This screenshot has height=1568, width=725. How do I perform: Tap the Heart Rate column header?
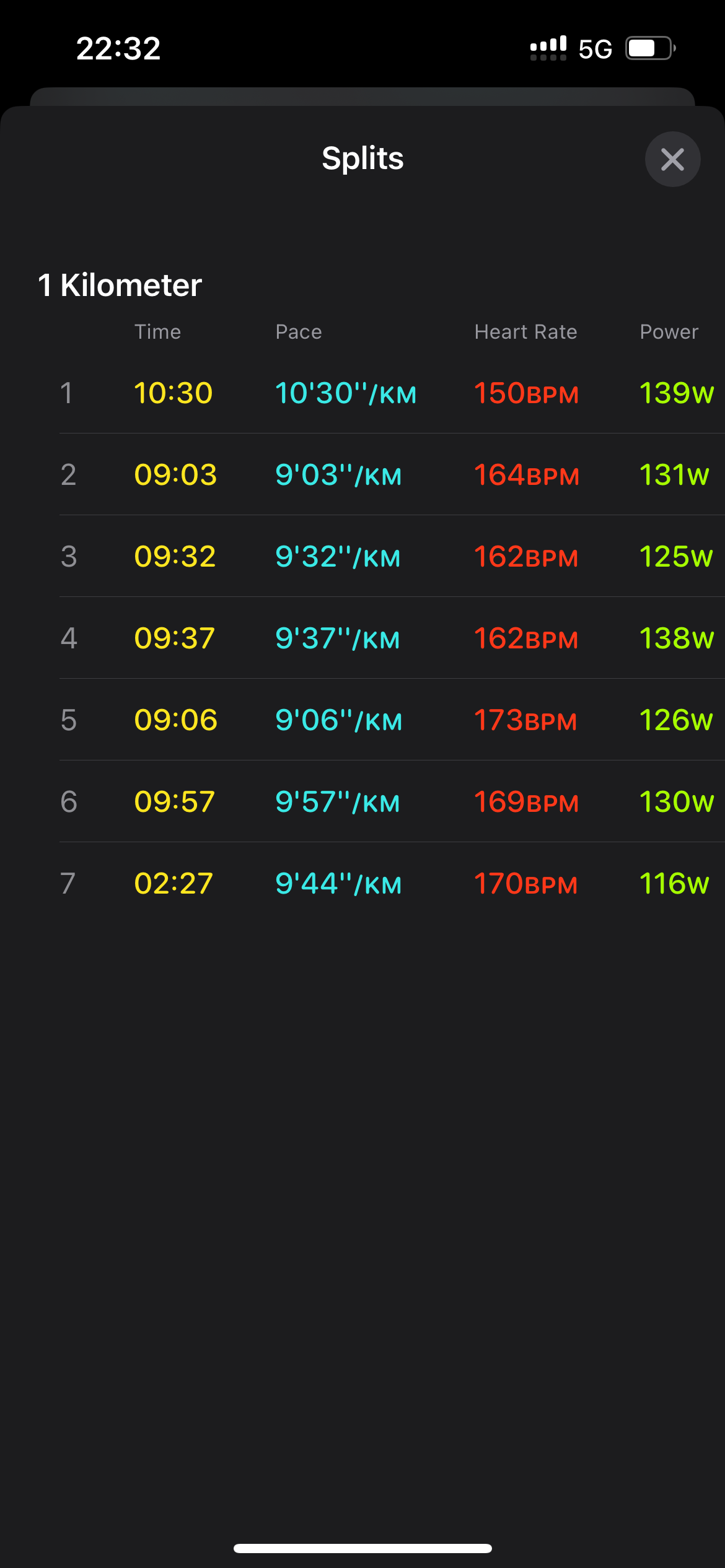tap(525, 332)
